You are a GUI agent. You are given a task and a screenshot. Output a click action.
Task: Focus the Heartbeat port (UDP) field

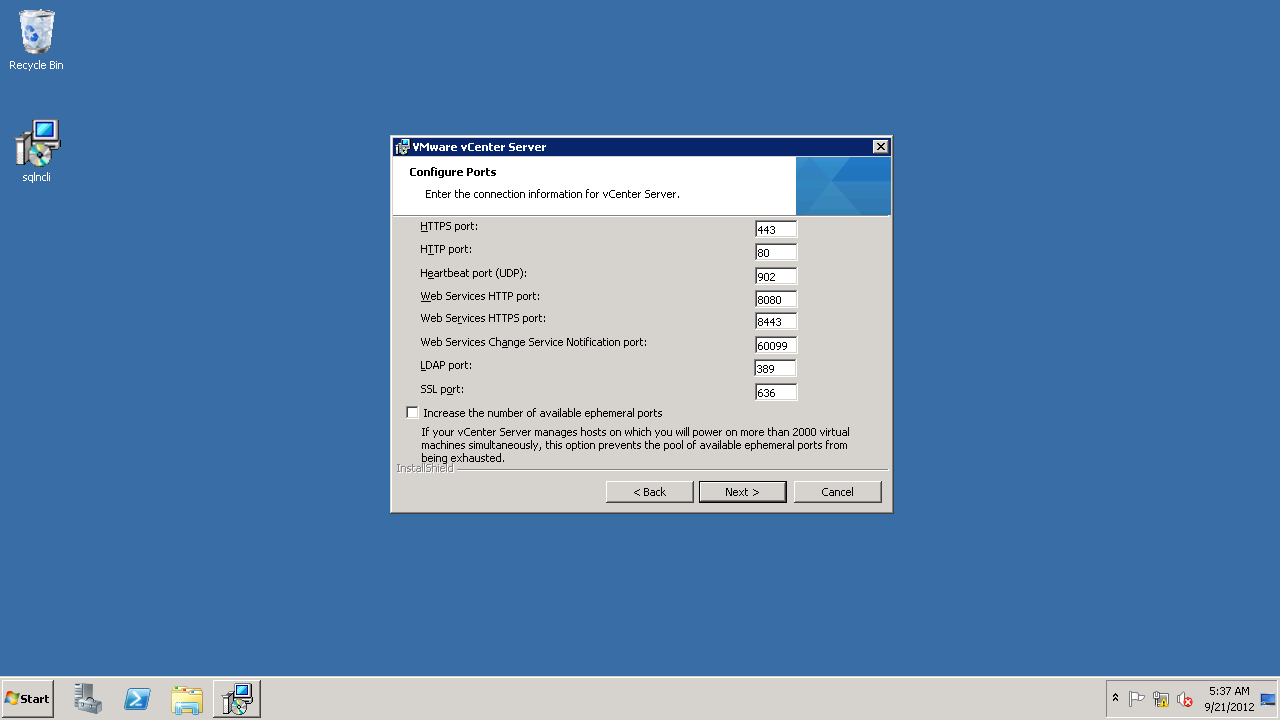click(776, 277)
